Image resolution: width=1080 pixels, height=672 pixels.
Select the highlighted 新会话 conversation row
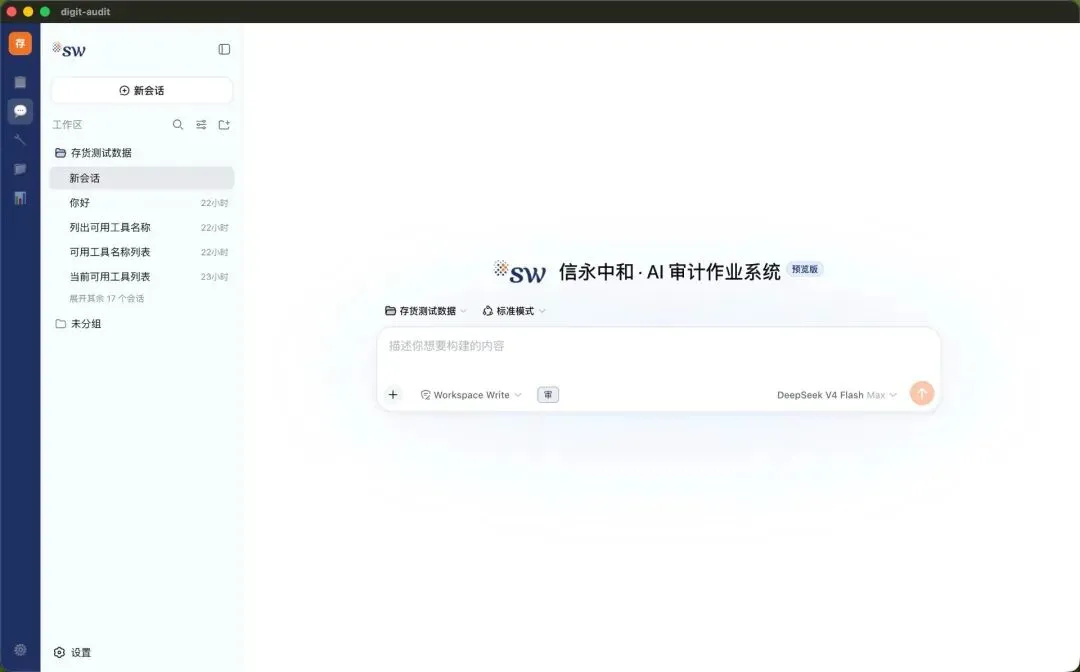coord(142,178)
